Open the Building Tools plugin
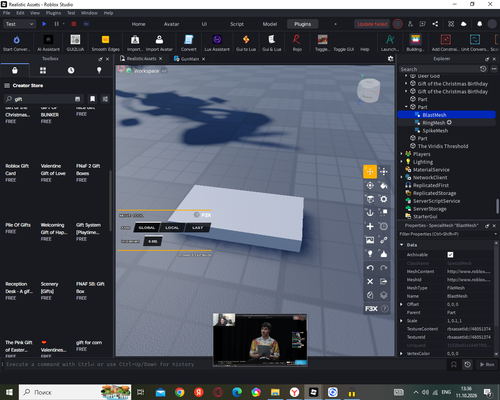 pyautogui.click(x=415, y=43)
